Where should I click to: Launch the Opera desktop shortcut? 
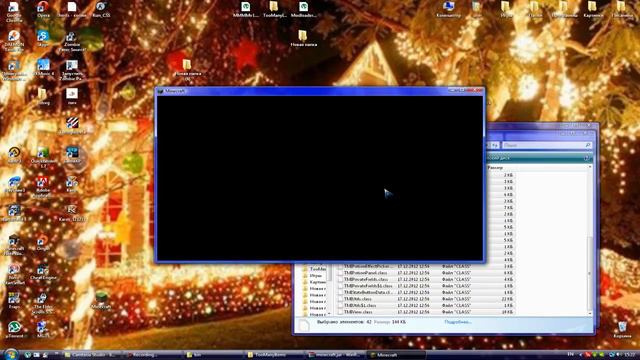coord(43,10)
